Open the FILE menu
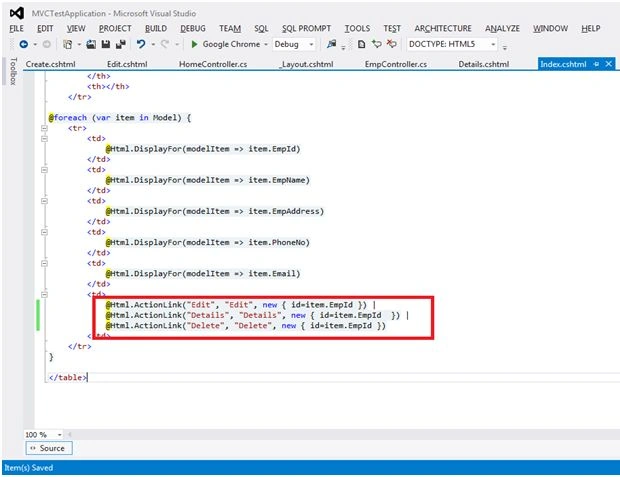The image size is (620, 477). [x=17, y=28]
